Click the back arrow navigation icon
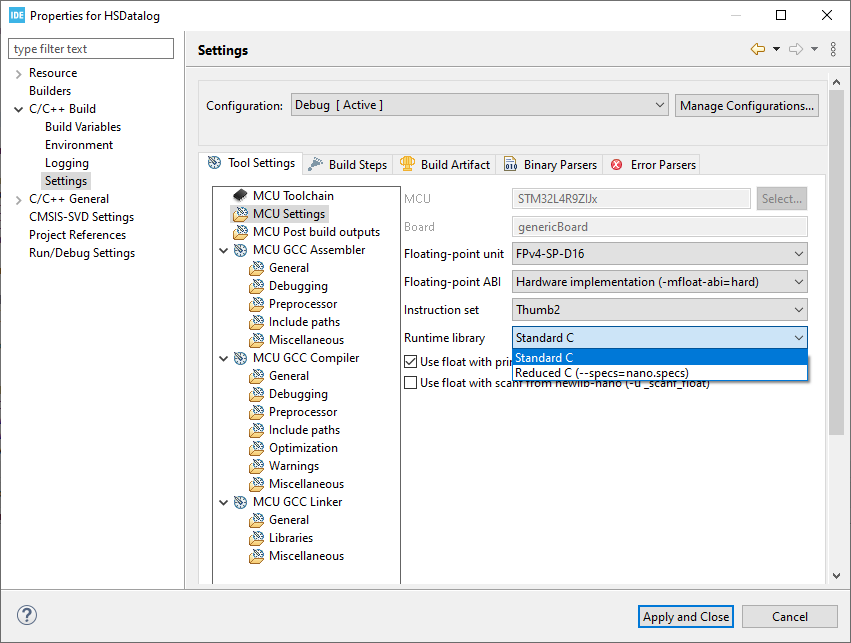 coord(758,49)
